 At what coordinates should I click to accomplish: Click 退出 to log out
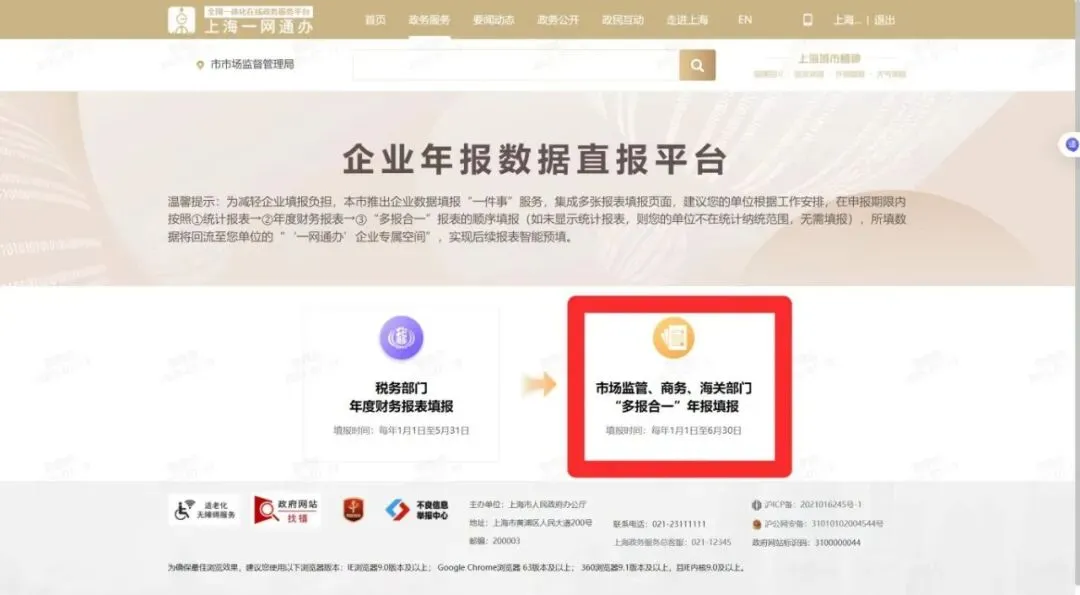point(884,20)
